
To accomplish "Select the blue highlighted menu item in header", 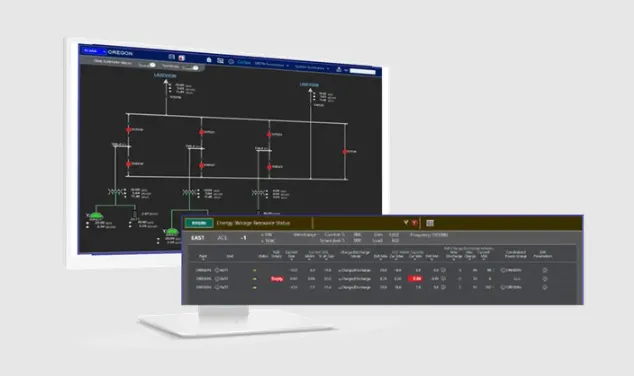I will point(244,62).
